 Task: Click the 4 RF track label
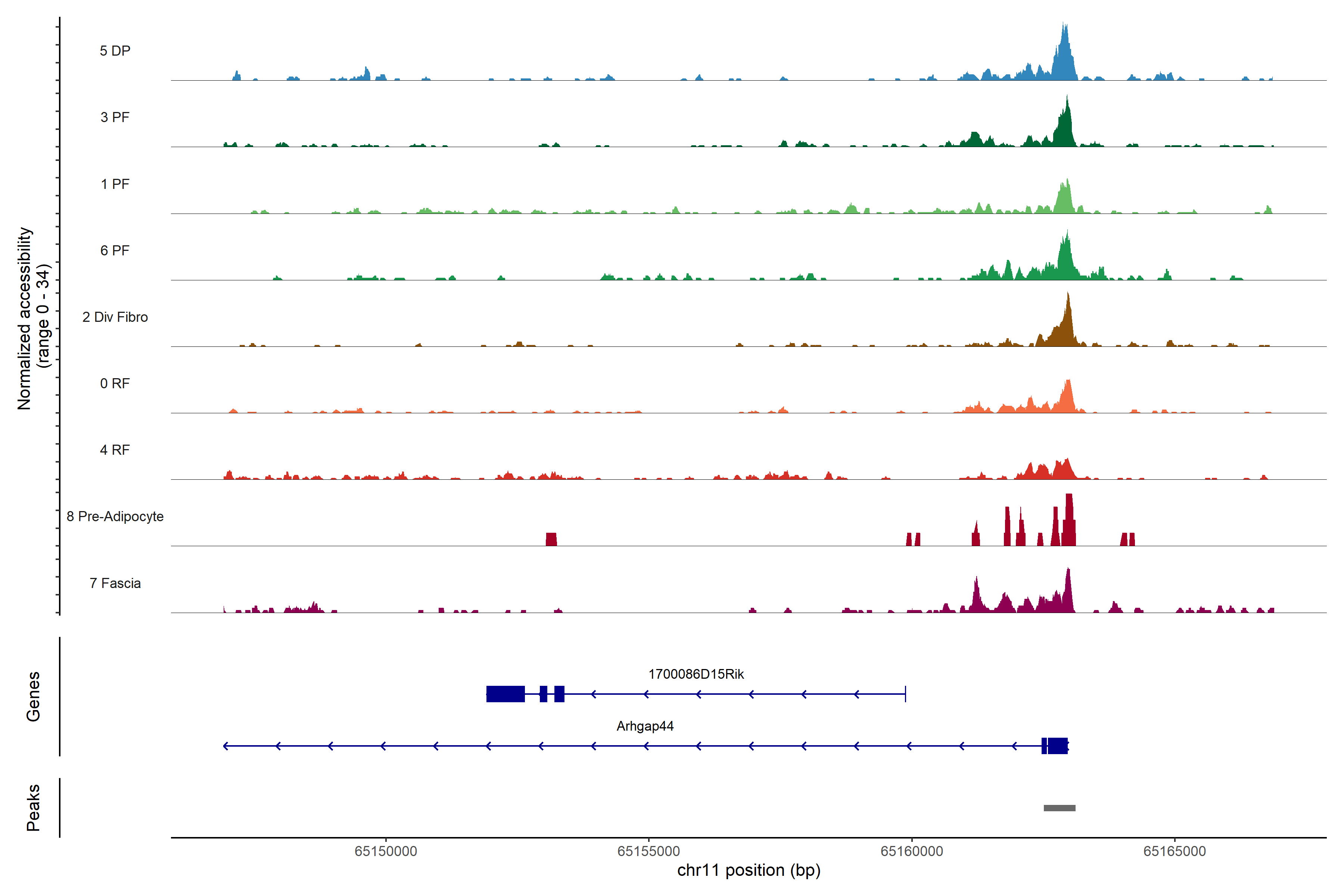(x=115, y=450)
